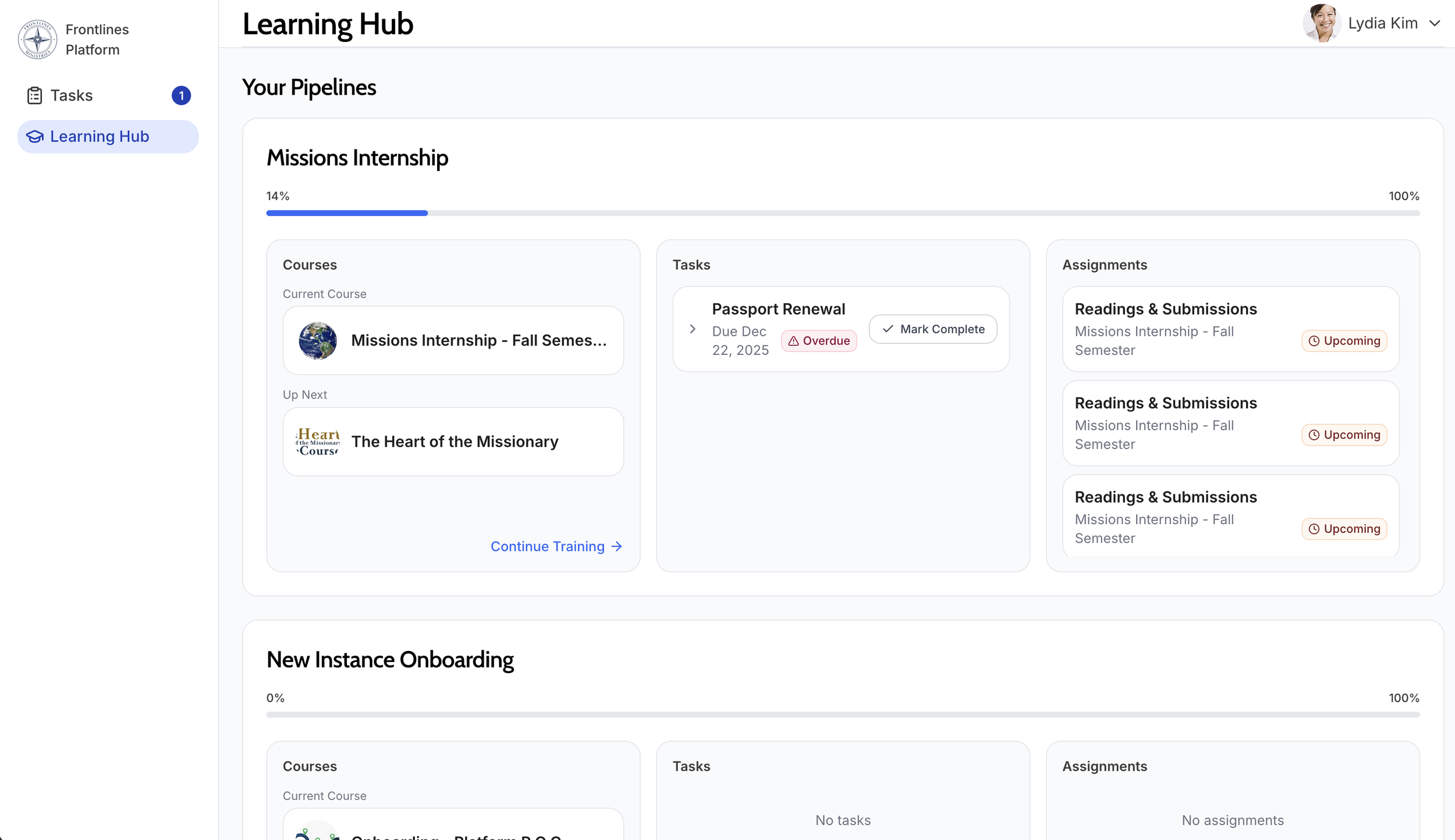Viewport: 1455px width, 840px height.
Task: Click the checkmark icon in Mark Complete
Action: tap(888, 329)
